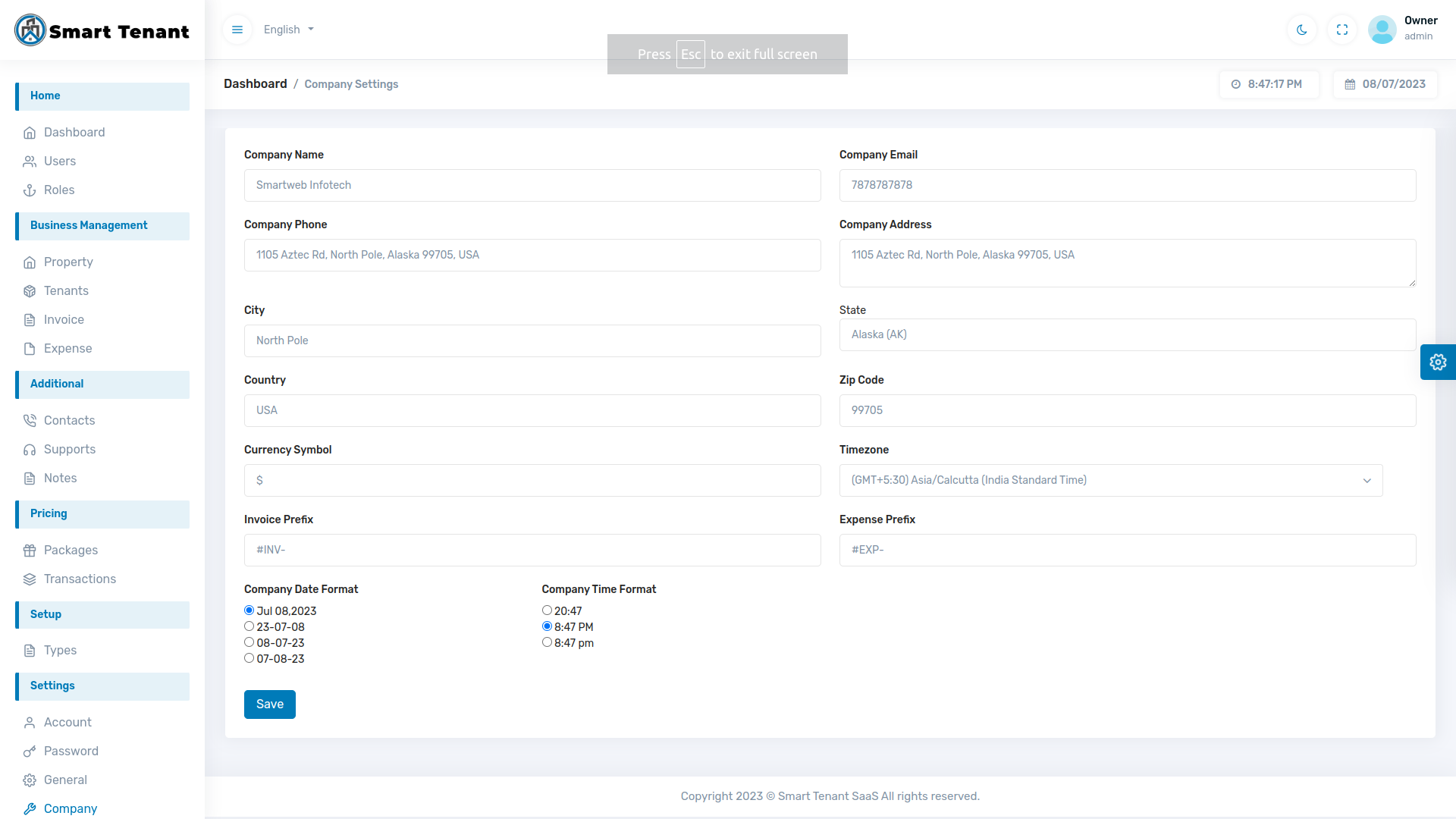Screen dimensions: 1456x819
Task: Toggle dark mode moon icon
Action: click(1302, 30)
